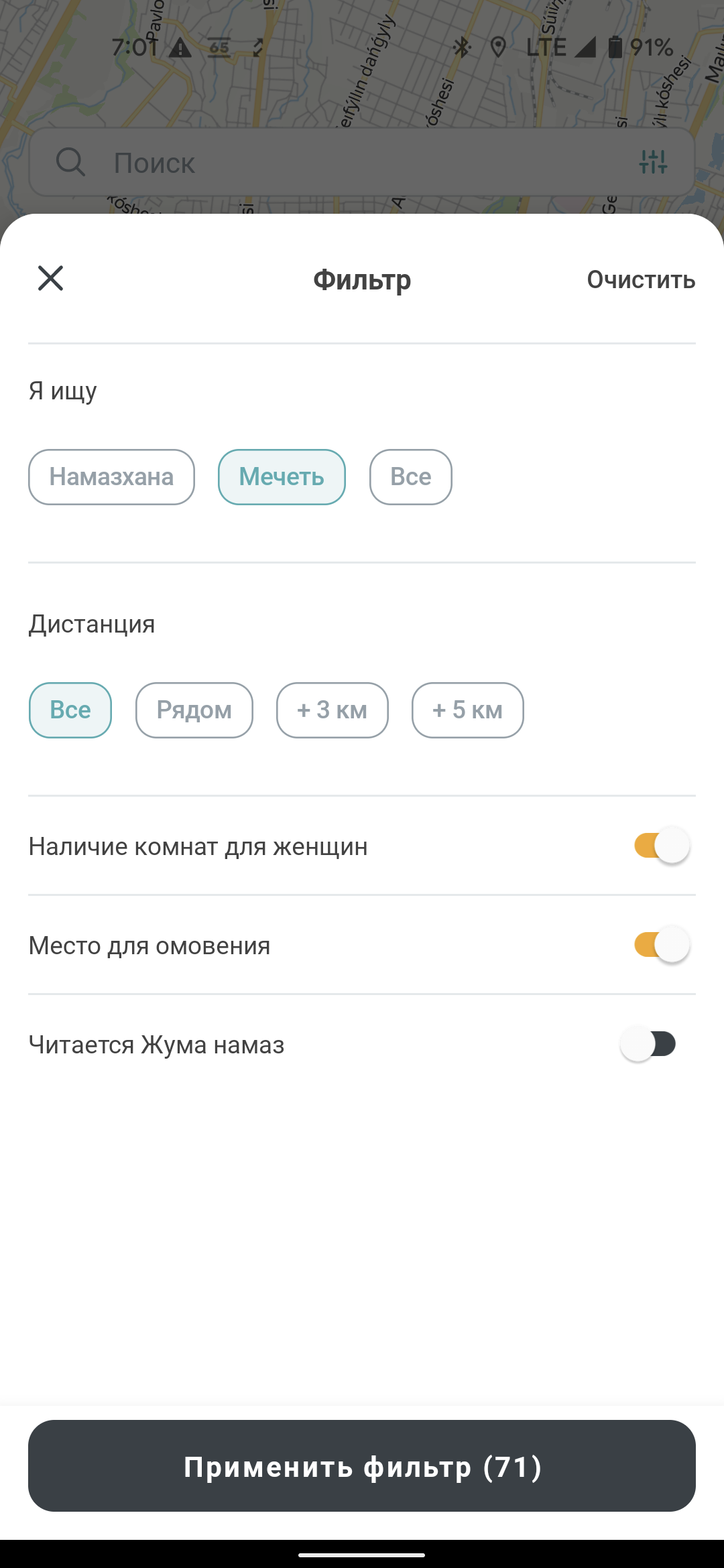Select Рядом distance option
This screenshot has height=1568, width=724.
tap(194, 710)
